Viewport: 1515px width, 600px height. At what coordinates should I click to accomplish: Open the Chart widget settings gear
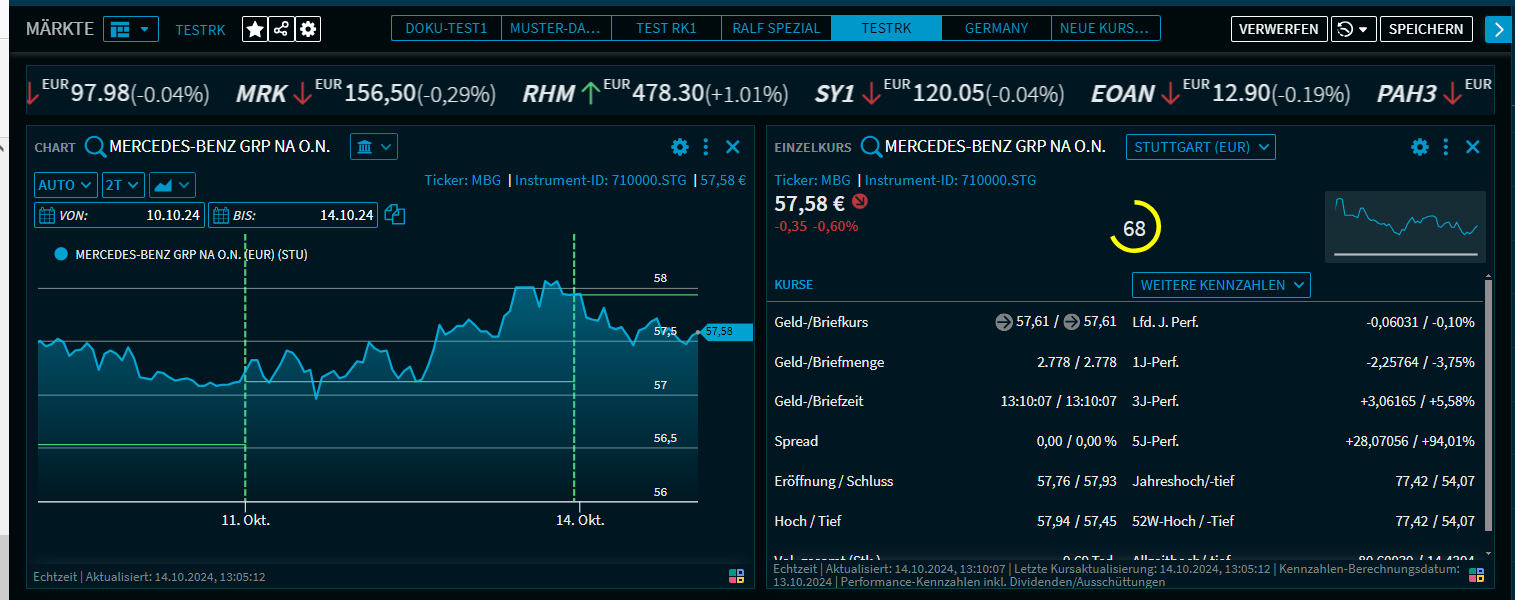[680, 147]
